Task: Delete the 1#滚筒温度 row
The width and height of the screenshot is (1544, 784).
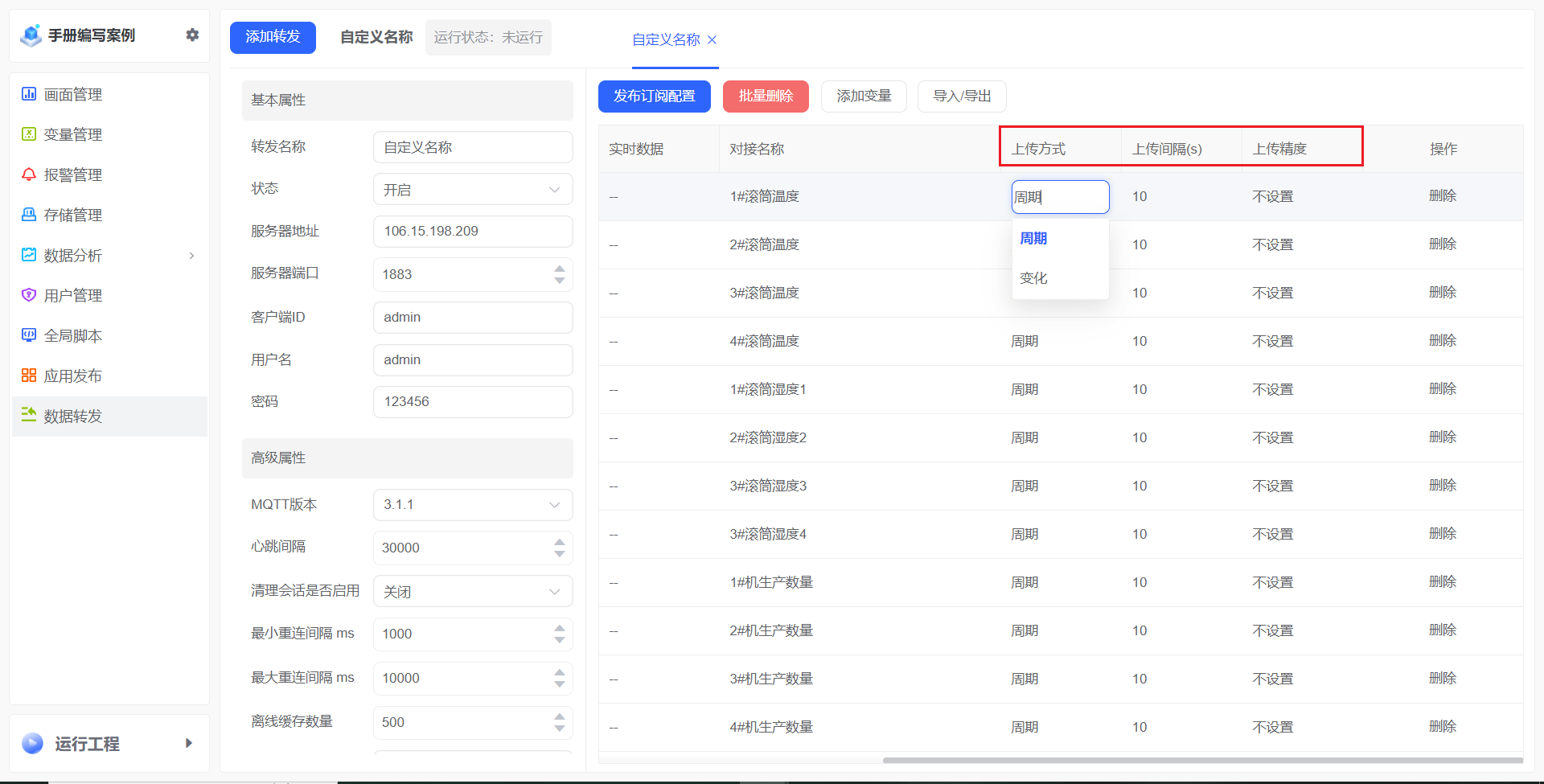Action: tap(1443, 195)
